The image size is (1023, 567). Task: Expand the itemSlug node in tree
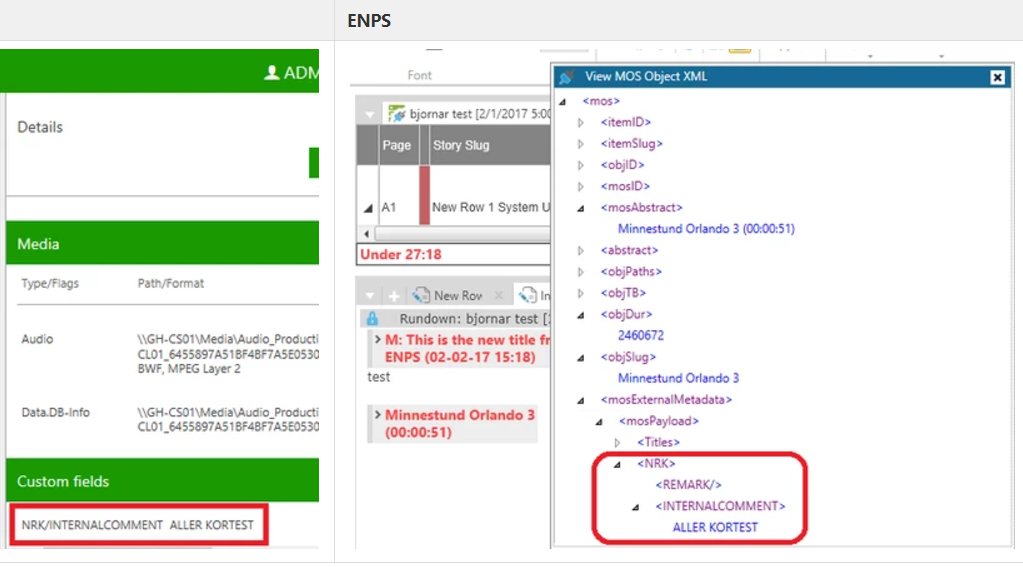point(583,144)
